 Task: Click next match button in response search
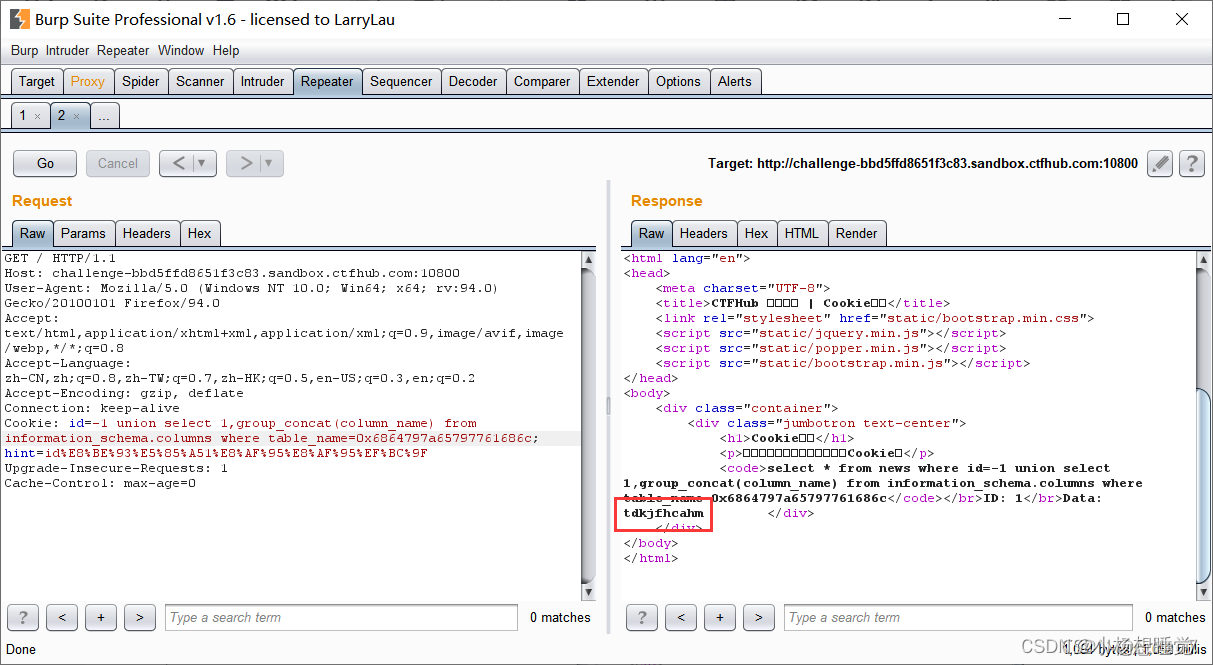pos(759,617)
